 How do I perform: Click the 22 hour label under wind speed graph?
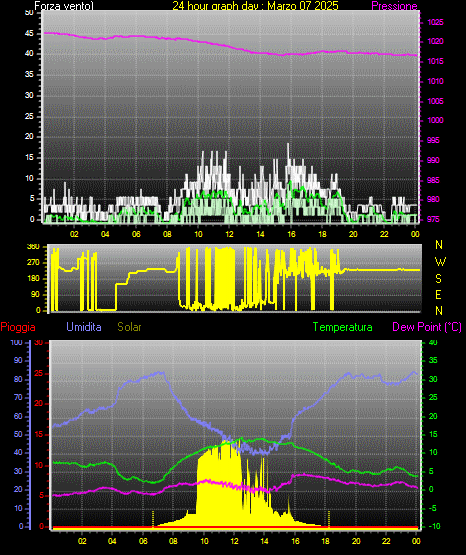pos(384,234)
